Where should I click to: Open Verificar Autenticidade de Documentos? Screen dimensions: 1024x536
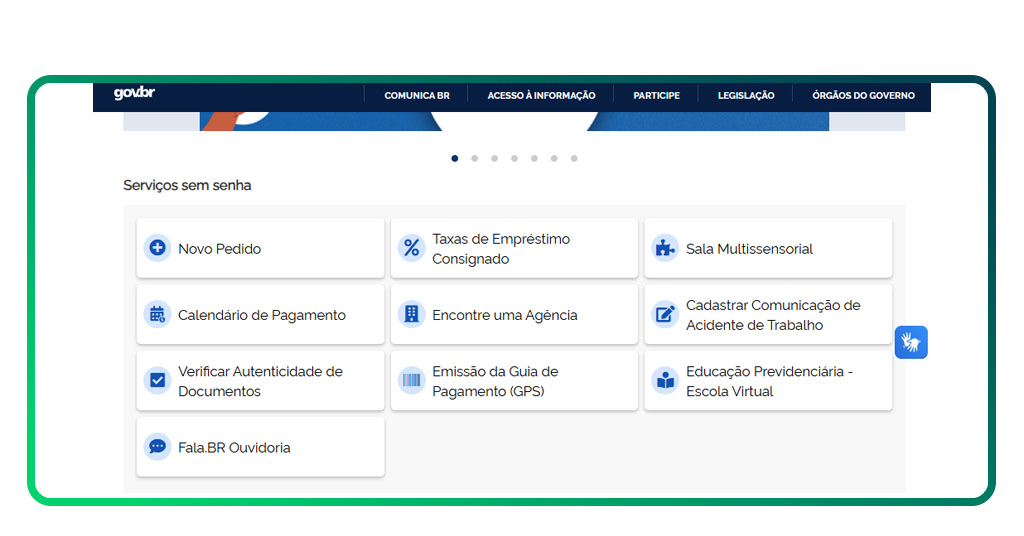pos(261,381)
